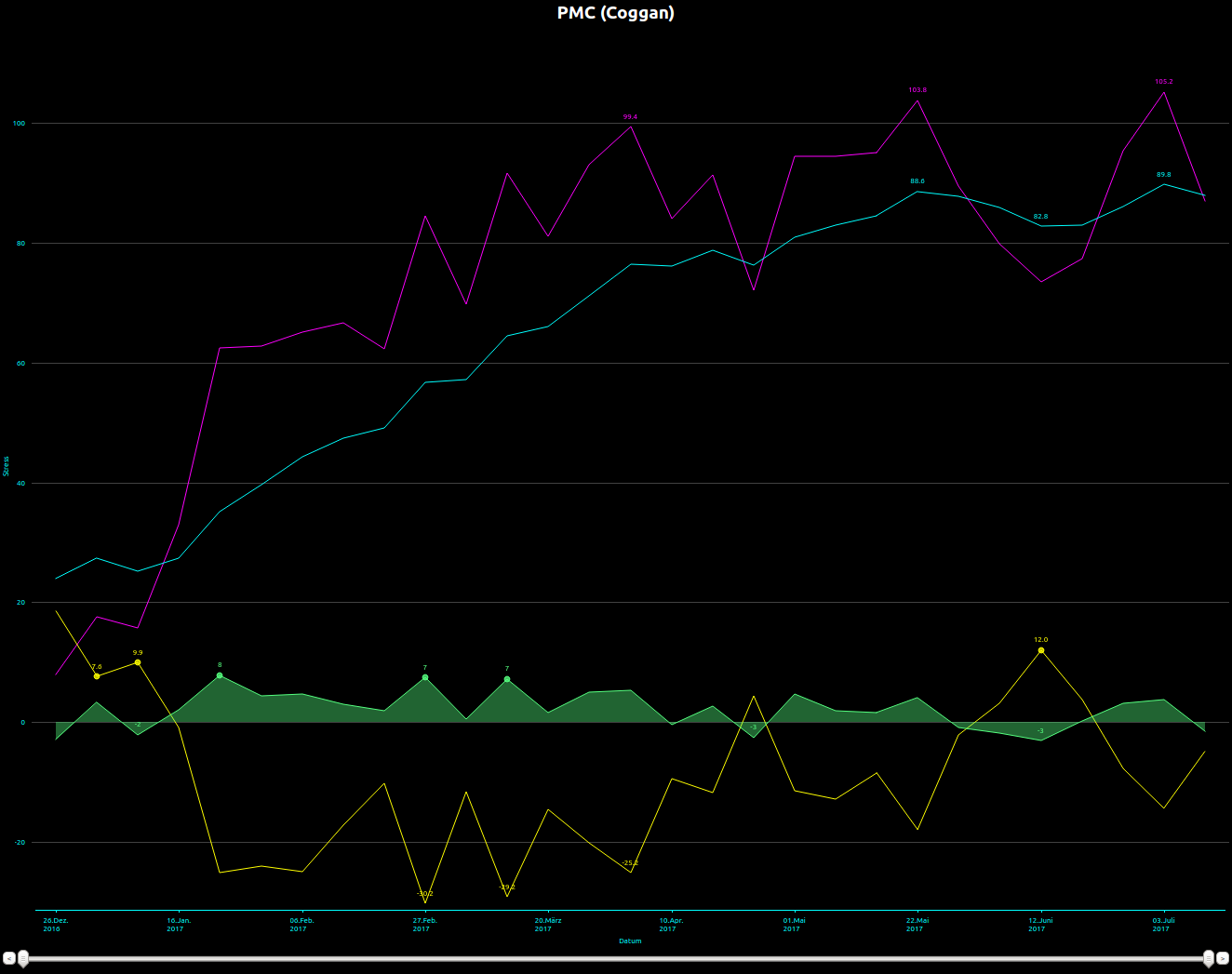Click the date label 03.Juli 2017
Image resolution: width=1232 pixels, height=974 pixels.
click(x=1163, y=925)
